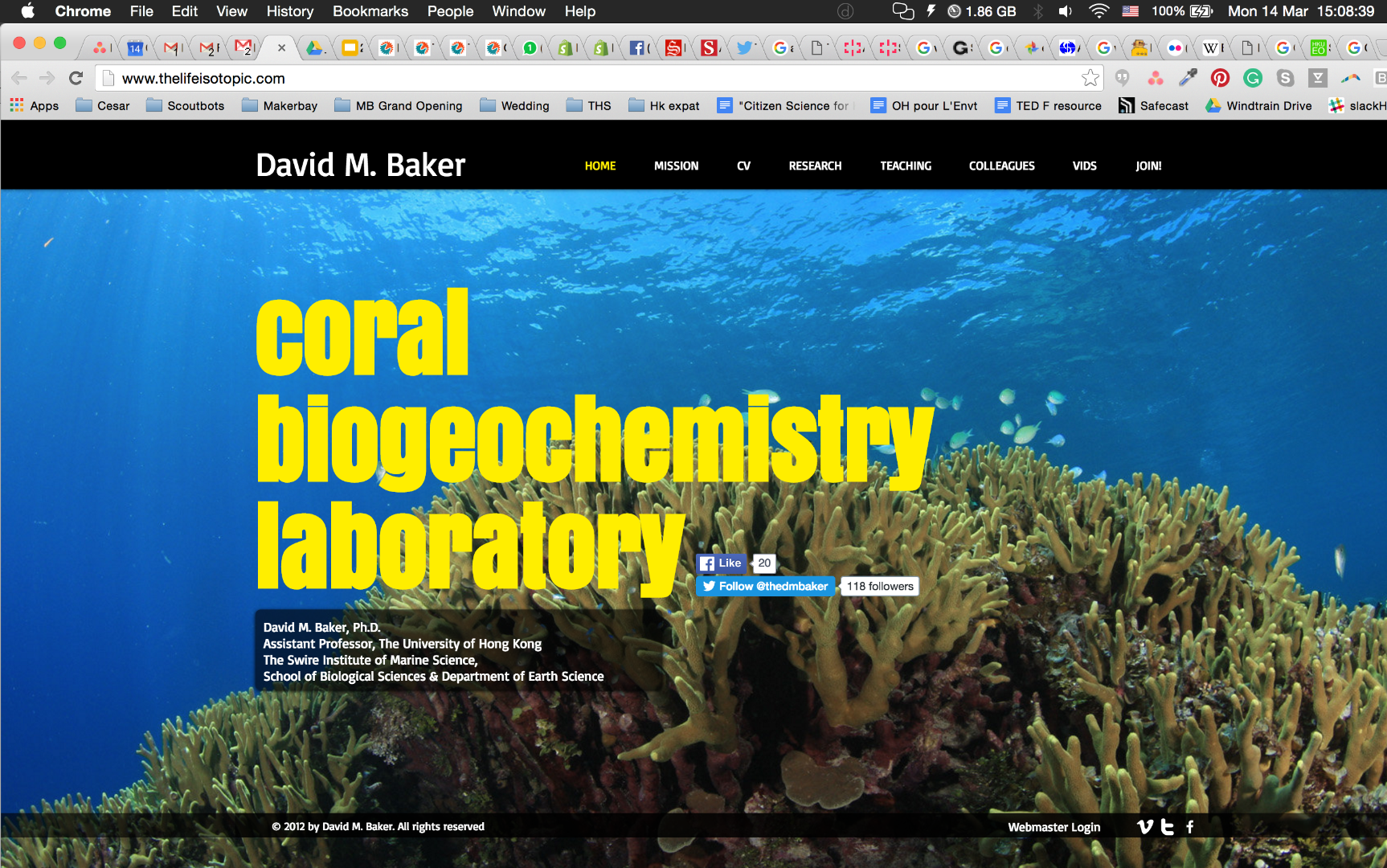Switch to the Facebook tab
Viewport: 1387px width, 868px height.
tap(636, 48)
